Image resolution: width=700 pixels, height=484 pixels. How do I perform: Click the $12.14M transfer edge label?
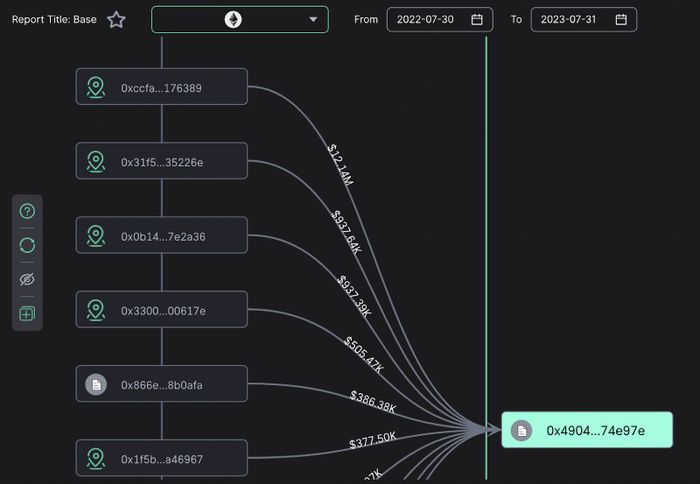(340, 164)
